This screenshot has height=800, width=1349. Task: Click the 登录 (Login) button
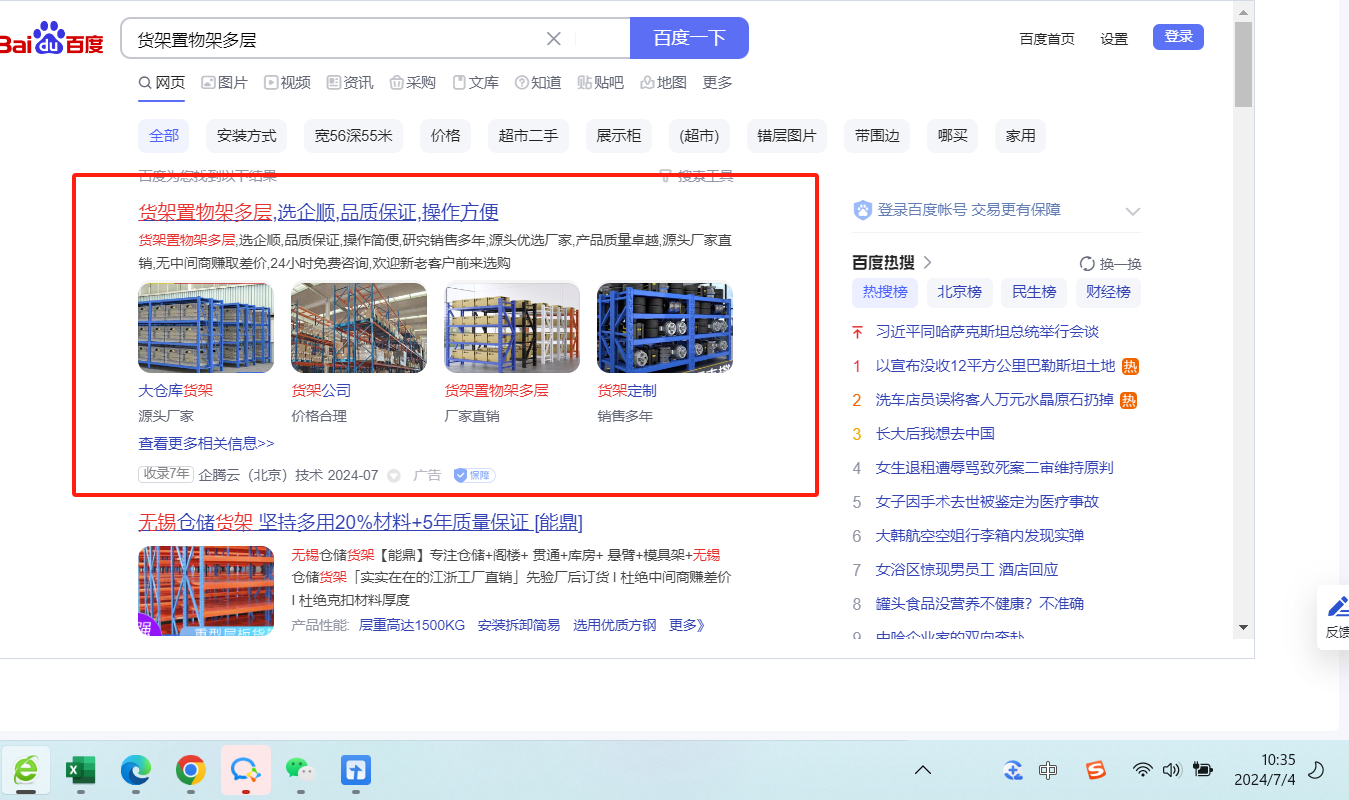[x=1178, y=36]
